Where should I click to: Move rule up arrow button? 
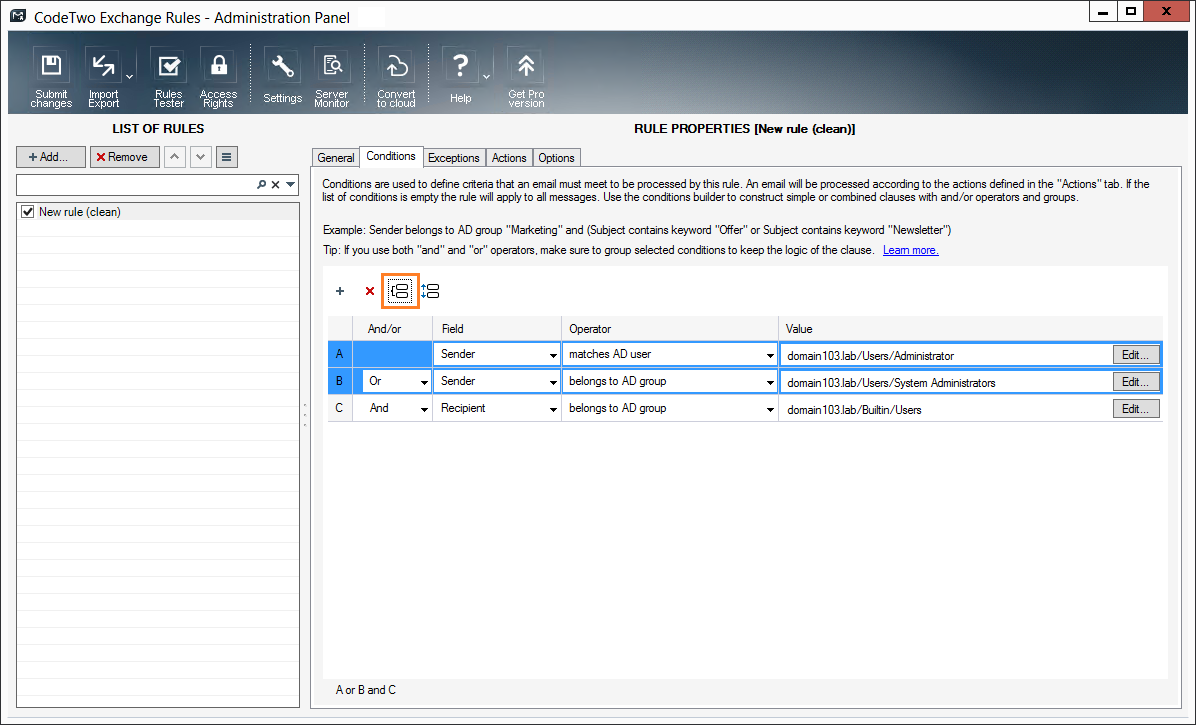(175, 157)
